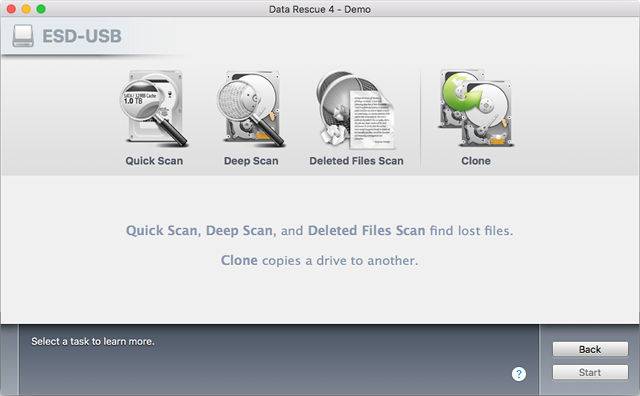Click the ESD-USB drive icon in header
Screen dimensions: 640x396
point(23,36)
